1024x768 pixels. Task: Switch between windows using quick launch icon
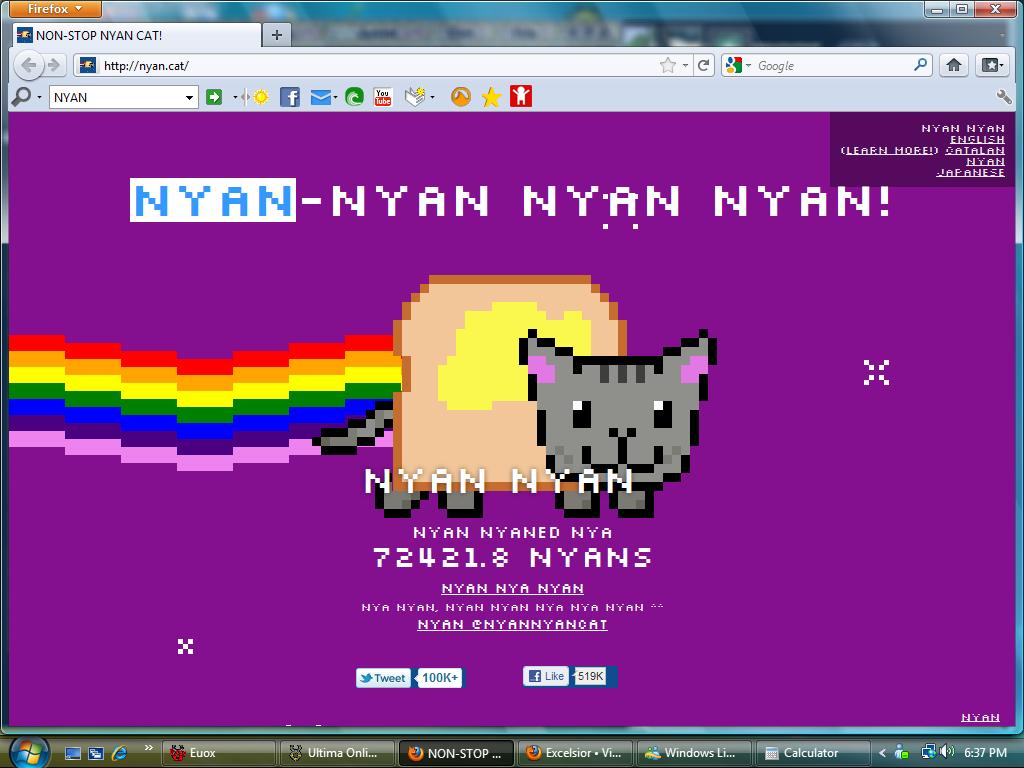click(96, 753)
